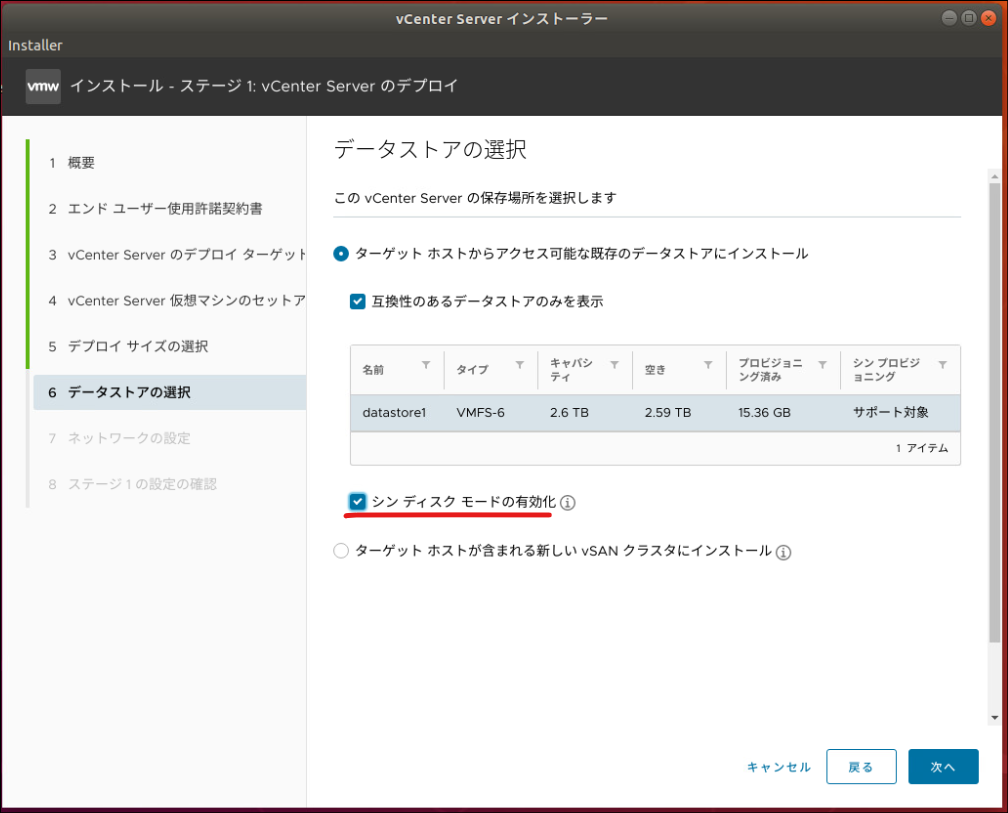This screenshot has height=813, width=1008.
Task: Go to step 2 エンド ユーザー使用許諾契約書
Action: coord(155,209)
